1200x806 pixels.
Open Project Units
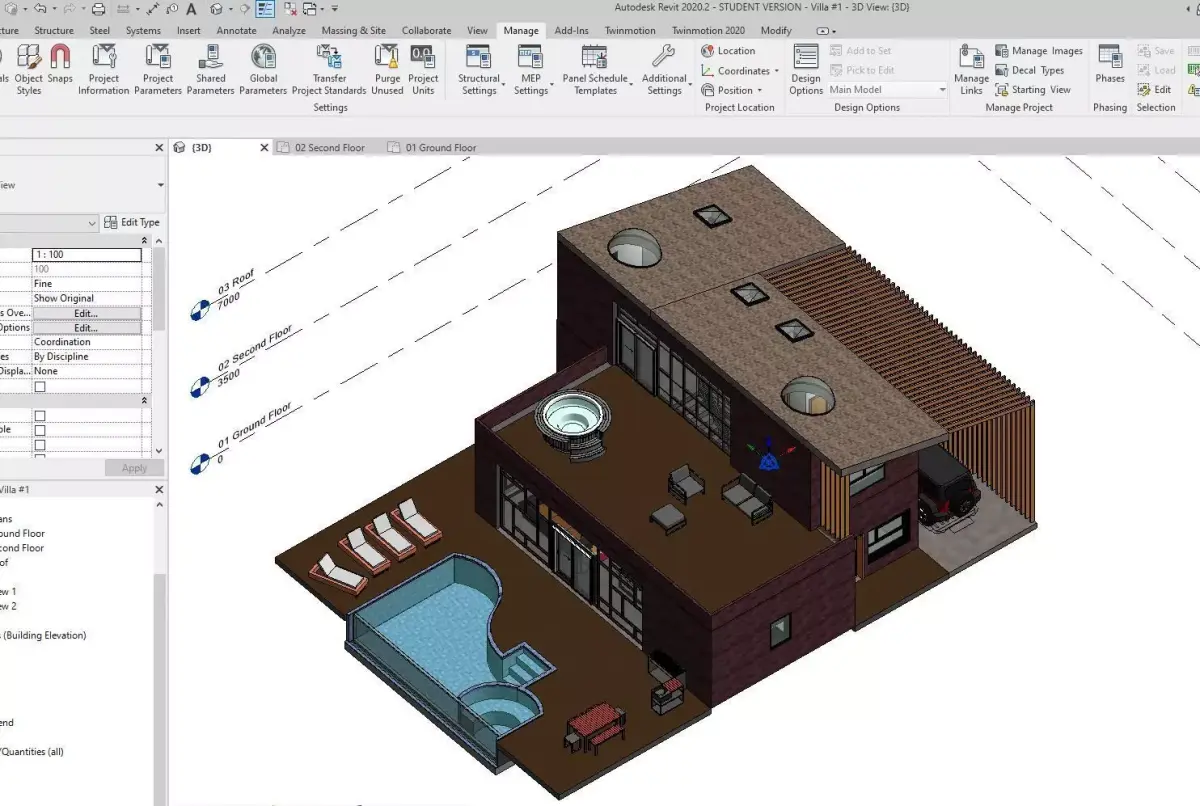(x=423, y=70)
